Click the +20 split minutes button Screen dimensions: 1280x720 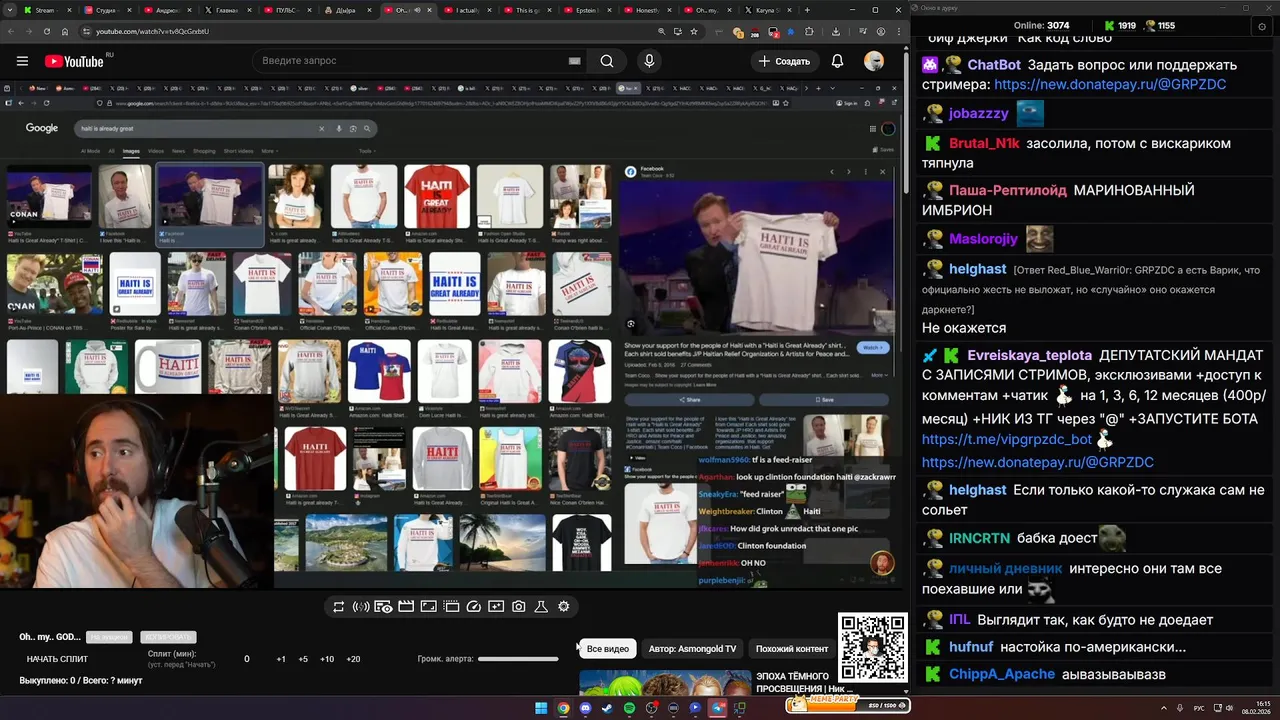tap(353, 659)
